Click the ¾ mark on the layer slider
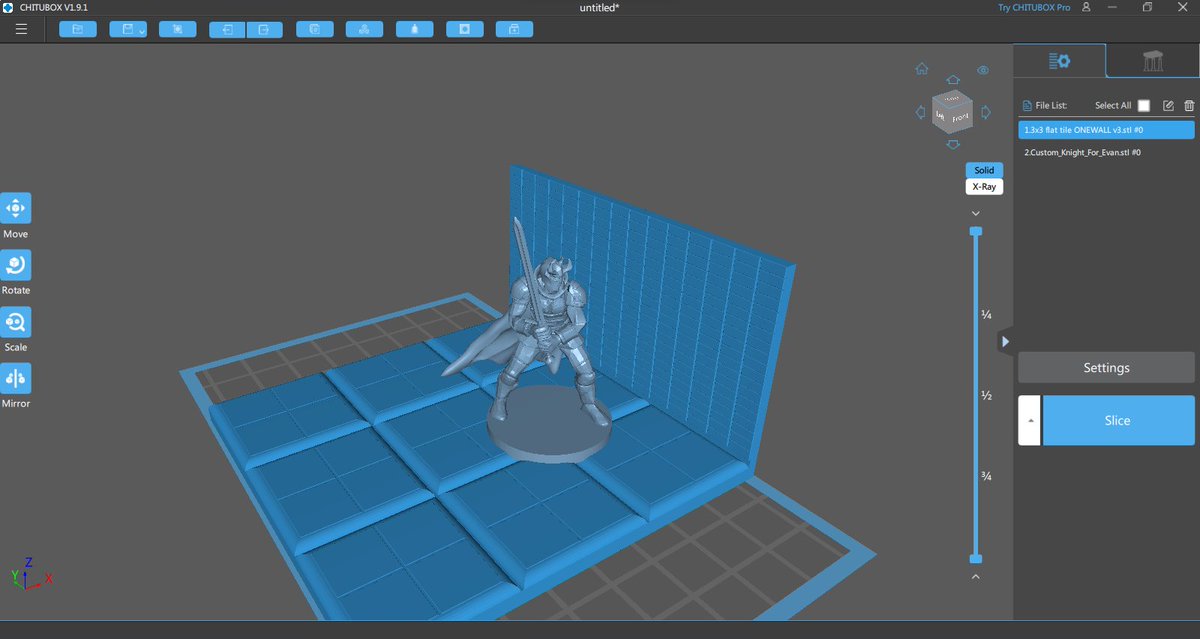Image resolution: width=1200 pixels, height=639 pixels. pyautogui.click(x=986, y=476)
